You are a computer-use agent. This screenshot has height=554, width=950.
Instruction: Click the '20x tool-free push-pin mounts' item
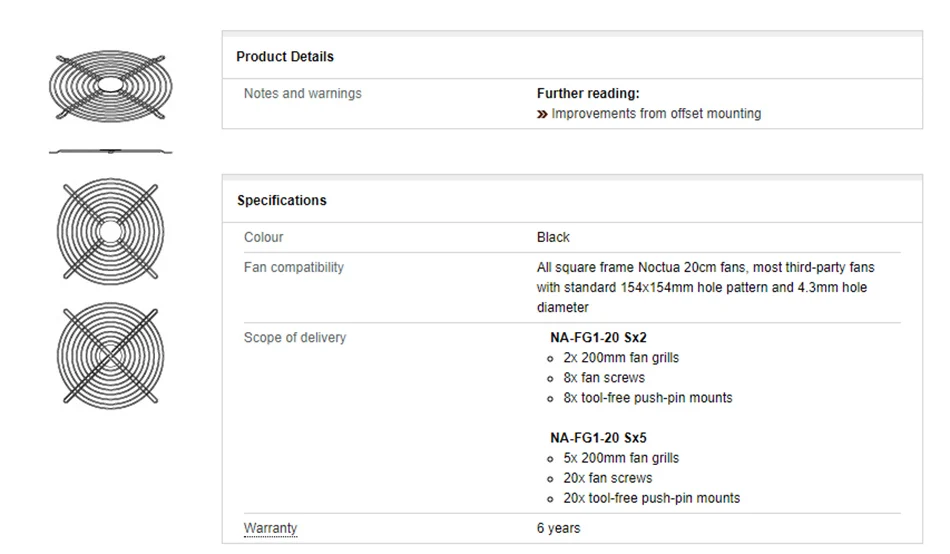tap(651, 498)
